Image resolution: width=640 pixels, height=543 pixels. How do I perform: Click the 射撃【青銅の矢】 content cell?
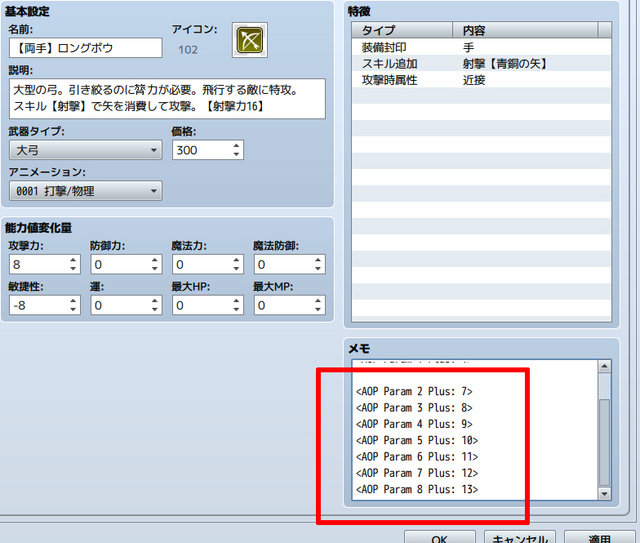click(x=504, y=64)
